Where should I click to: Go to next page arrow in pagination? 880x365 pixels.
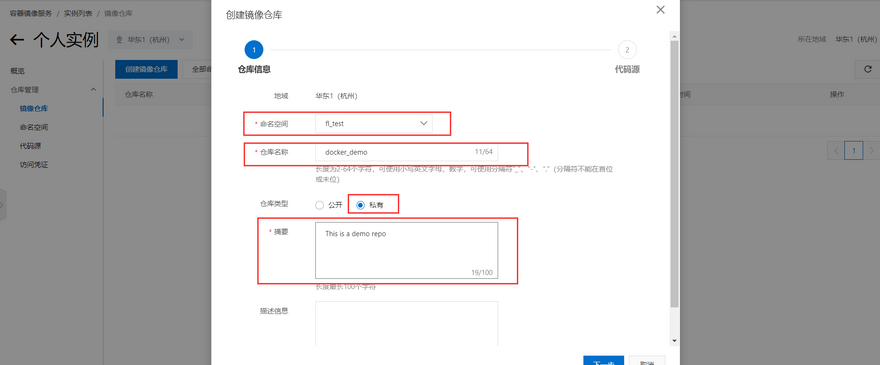click(x=871, y=150)
